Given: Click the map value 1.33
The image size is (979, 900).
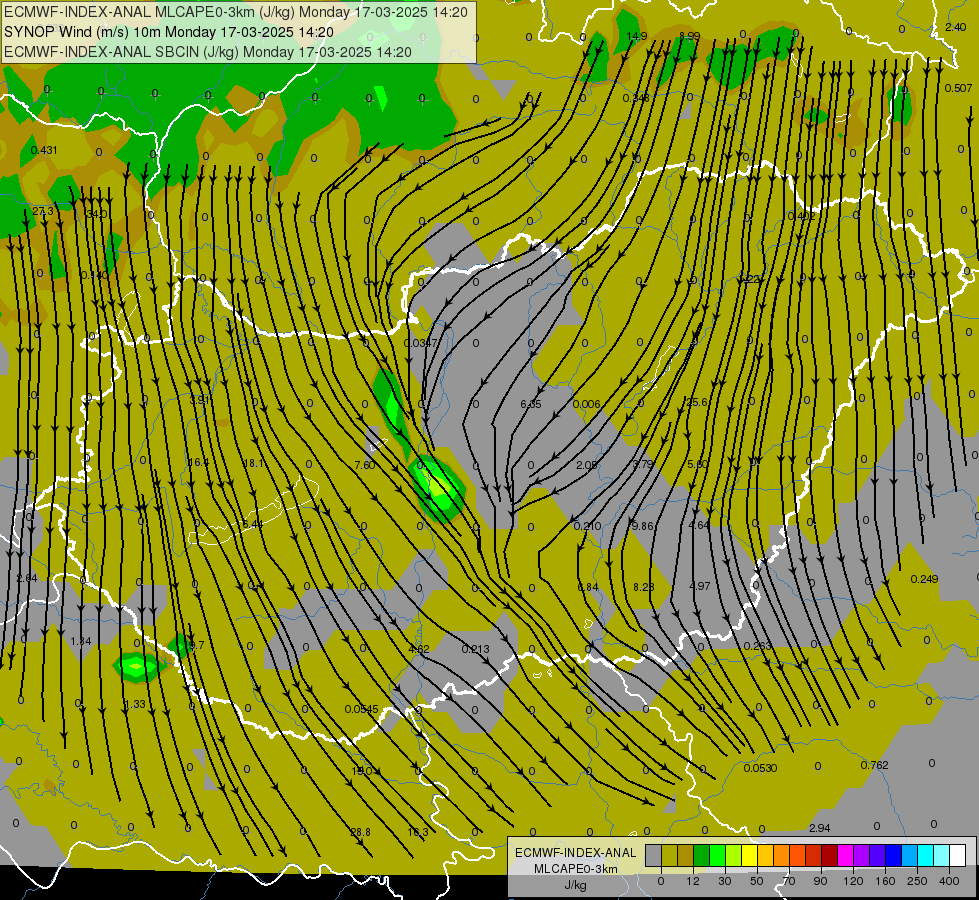Looking at the screenshot, I should (135, 705).
